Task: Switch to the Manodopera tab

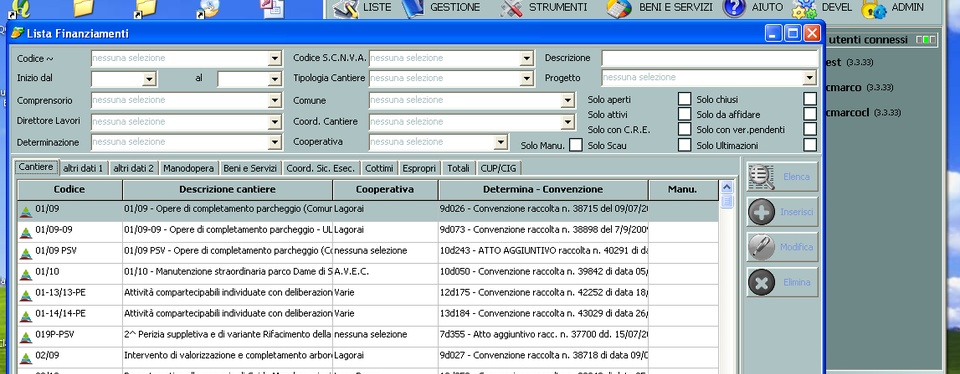Action: pyautogui.click(x=189, y=168)
